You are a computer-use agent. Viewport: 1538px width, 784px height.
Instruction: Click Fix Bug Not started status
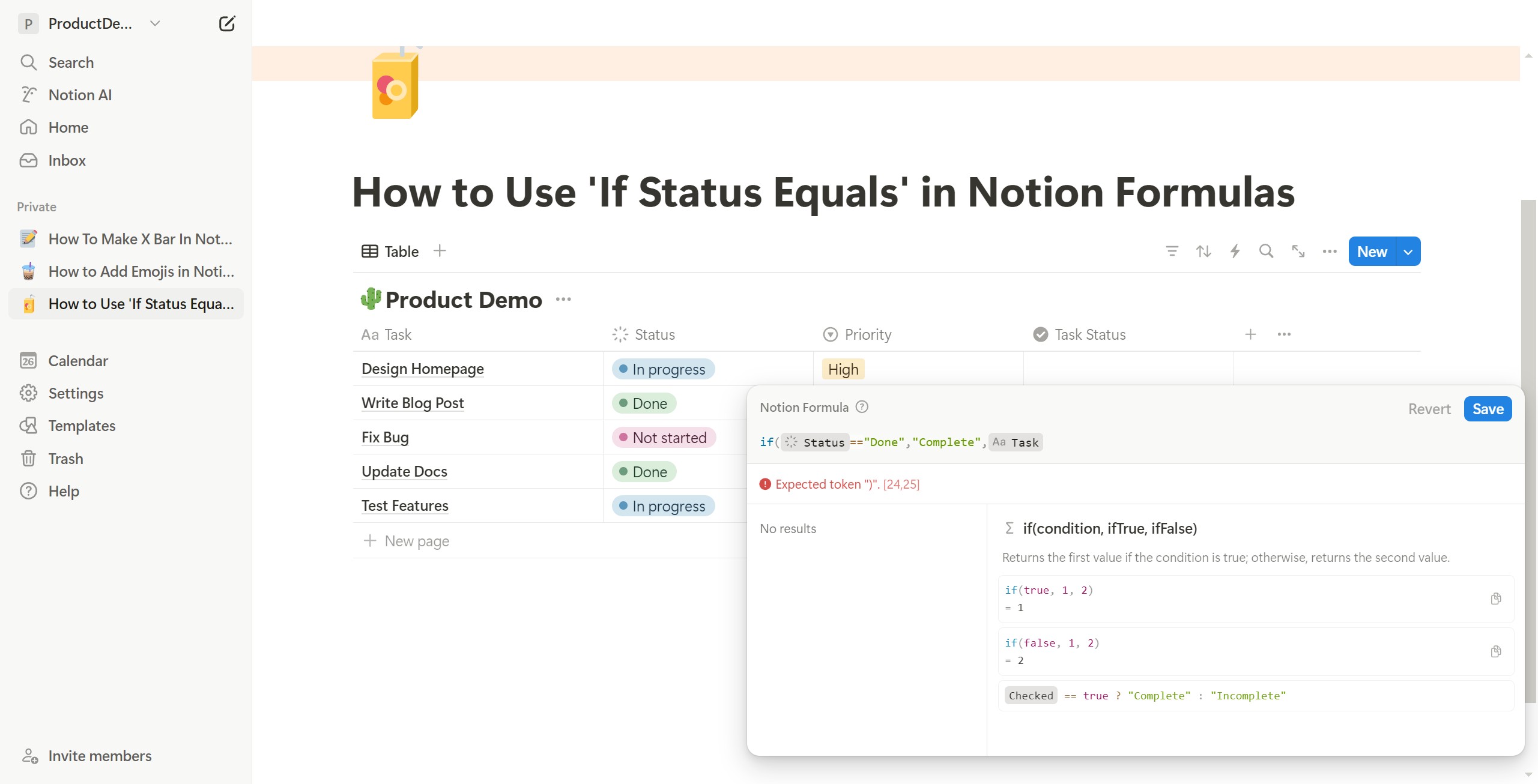(x=664, y=438)
